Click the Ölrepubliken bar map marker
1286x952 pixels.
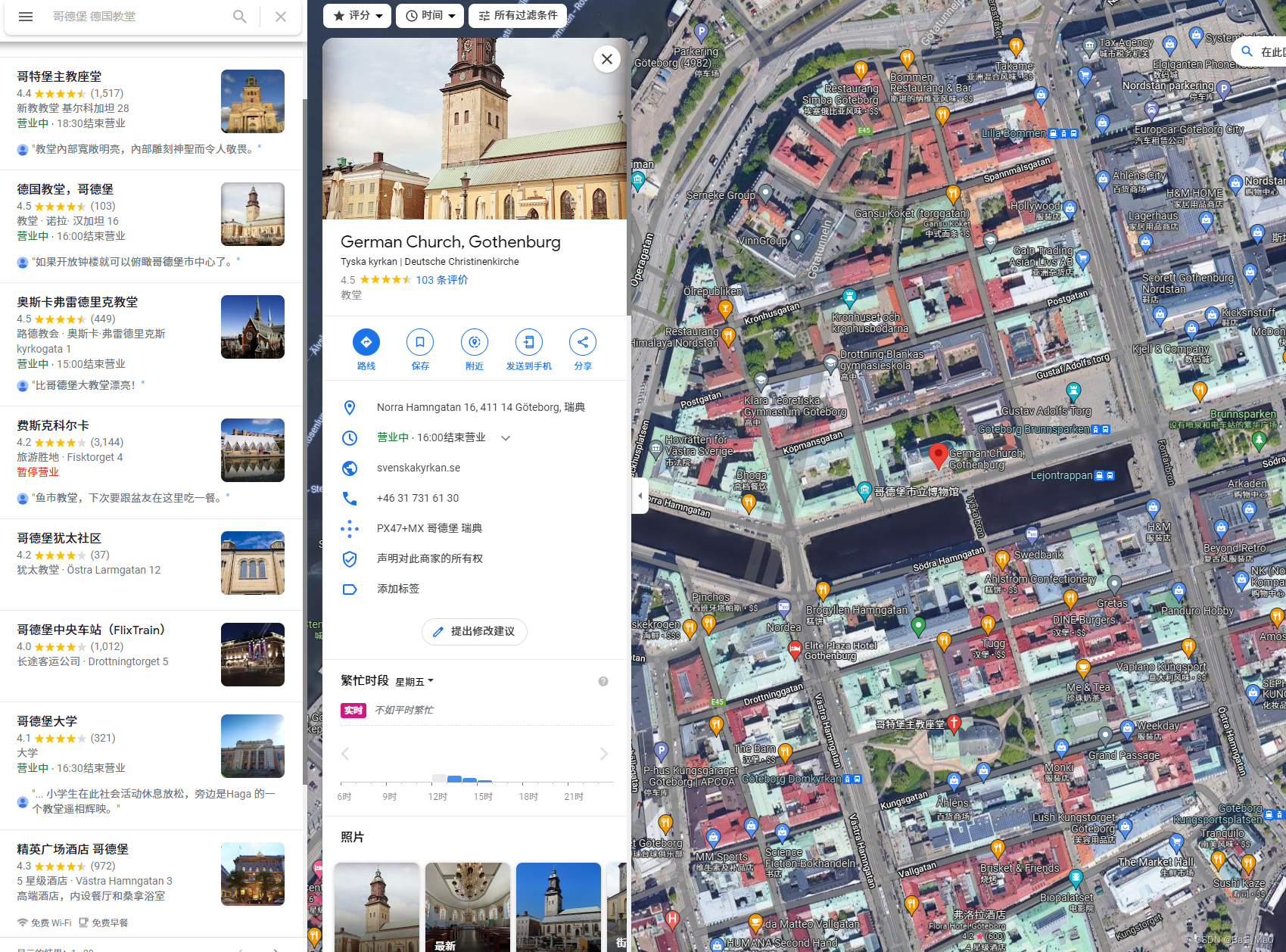tap(725, 308)
